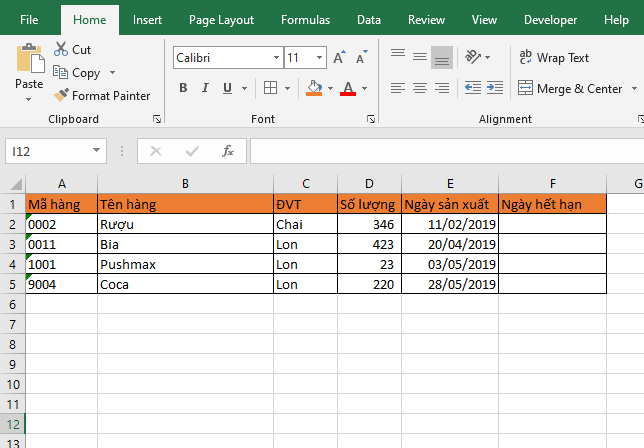Viewport: 644px width, 448px height.
Task: Toggle Bold formatting
Action: pyautogui.click(x=183, y=88)
